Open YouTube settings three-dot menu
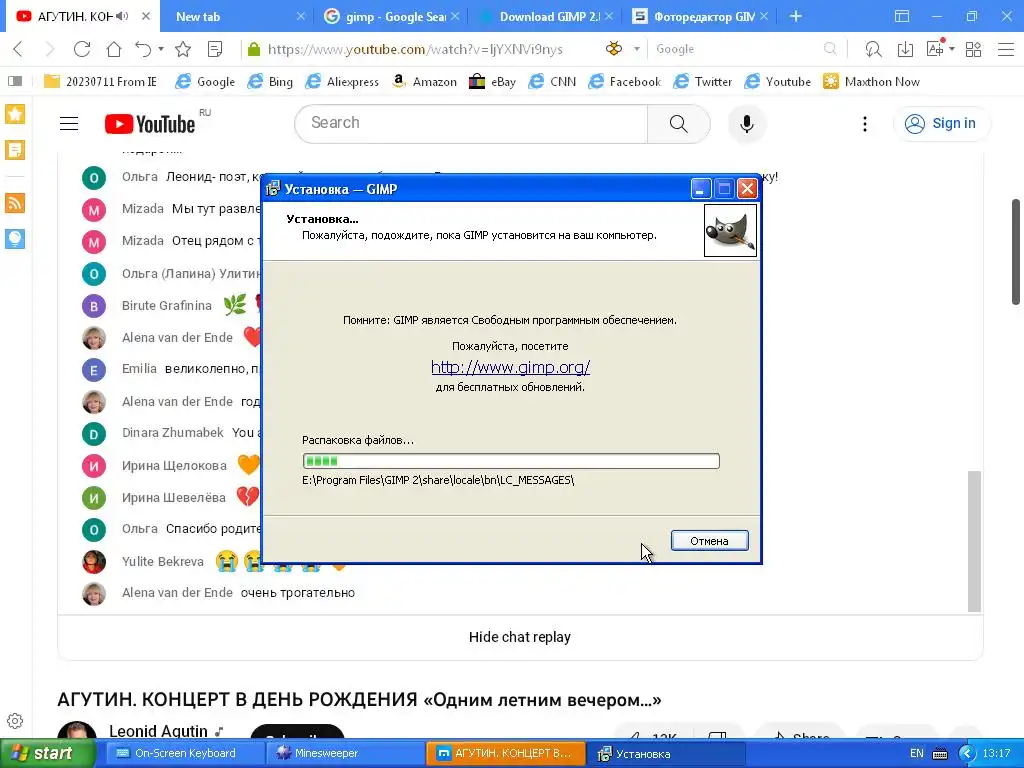This screenshot has width=1024, height=768. 865,123
